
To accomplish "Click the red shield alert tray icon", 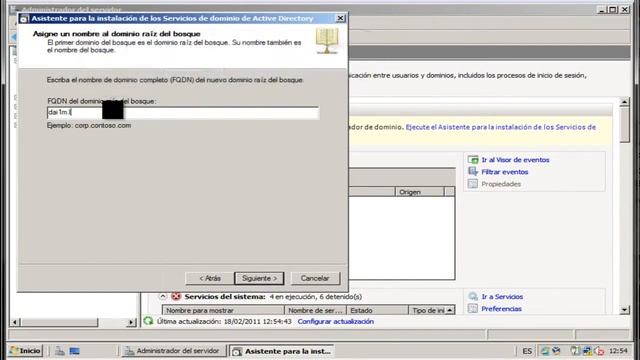I will 599,351.
